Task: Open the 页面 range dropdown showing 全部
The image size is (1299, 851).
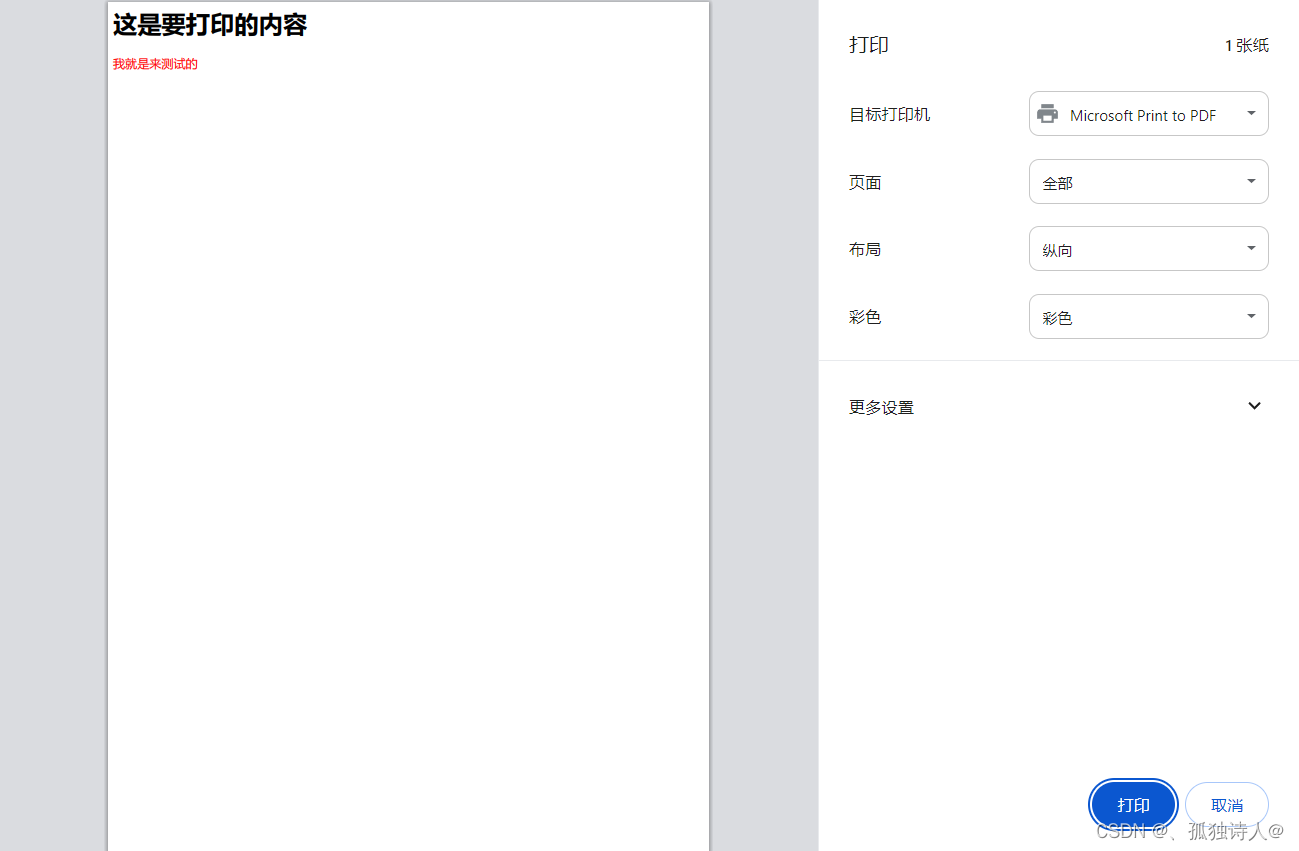Action: [1148, 181]
